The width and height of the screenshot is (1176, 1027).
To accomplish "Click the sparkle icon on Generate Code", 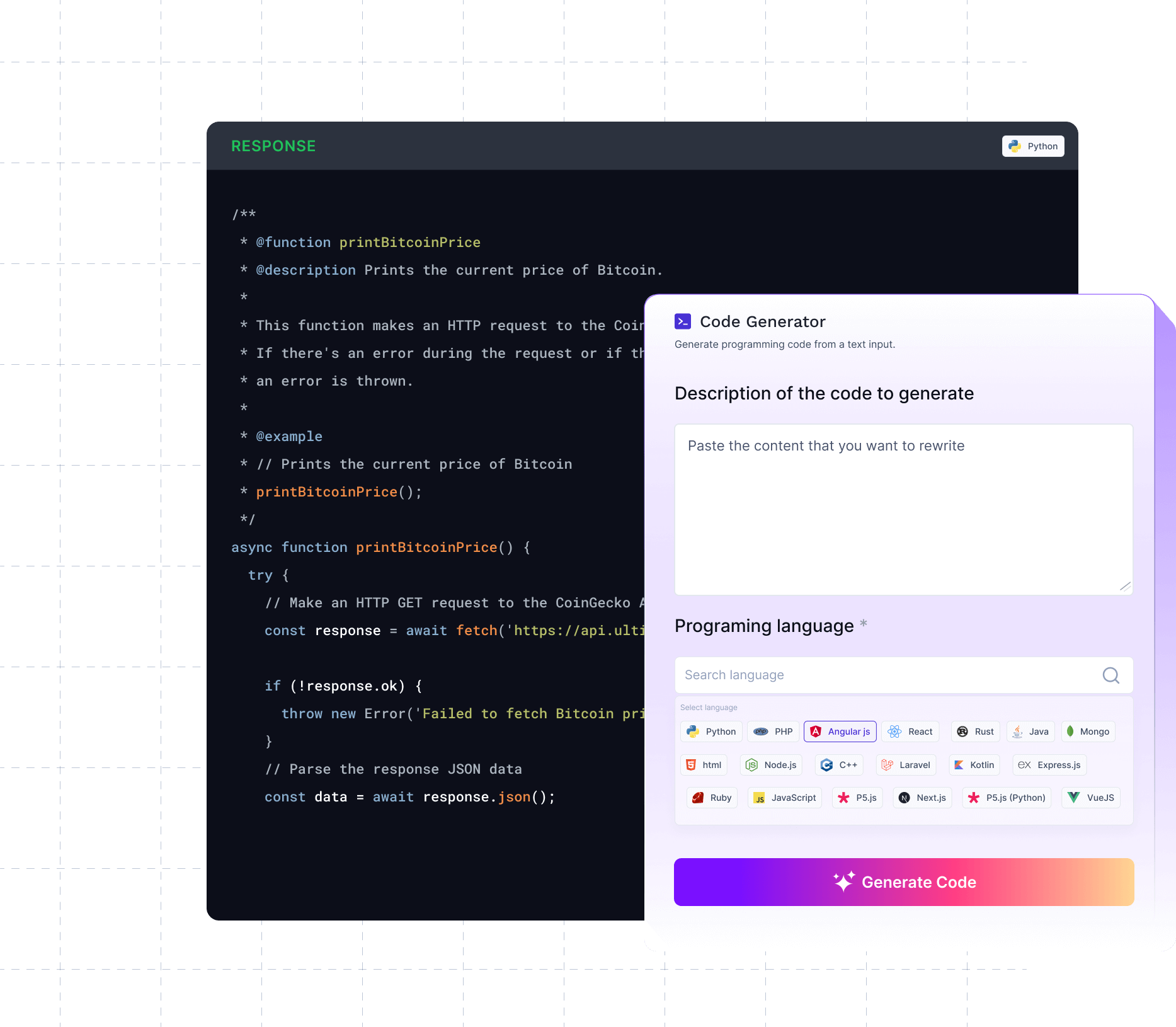I will pyautogui.click(x=844, y=881).
